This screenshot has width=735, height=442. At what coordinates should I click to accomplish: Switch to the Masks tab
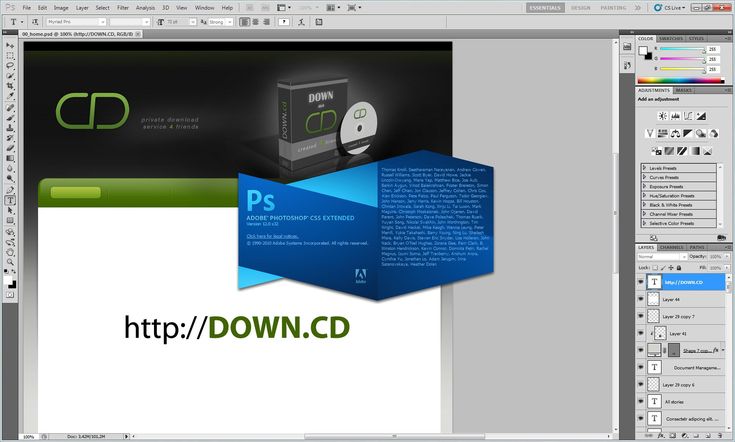click(x=683, y=90)
